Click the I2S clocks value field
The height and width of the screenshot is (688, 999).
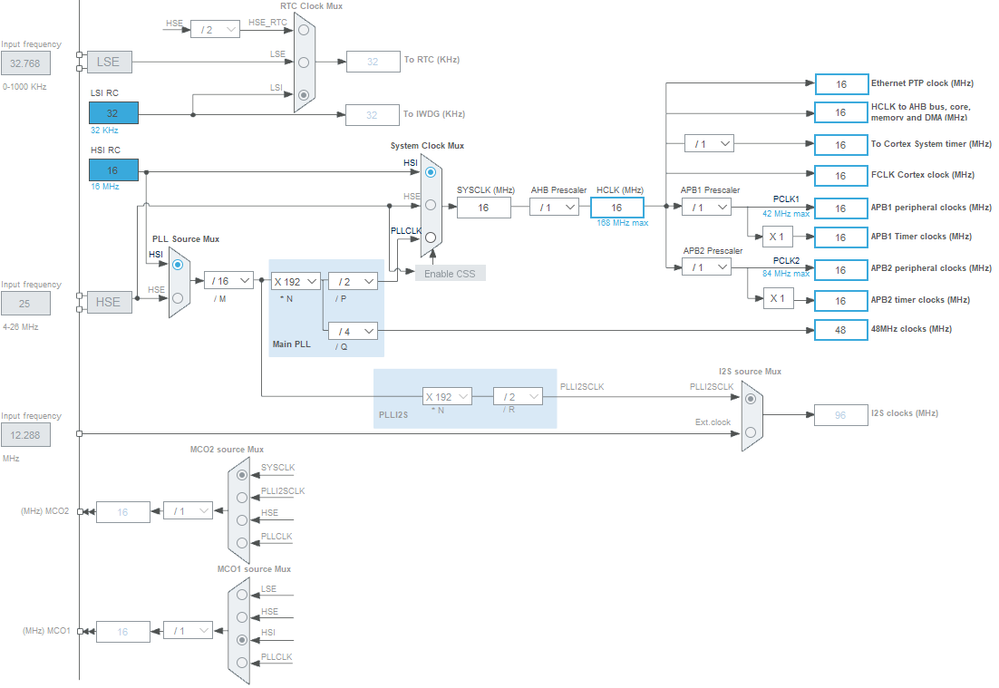pyautogui.click(x=841, y=415)
